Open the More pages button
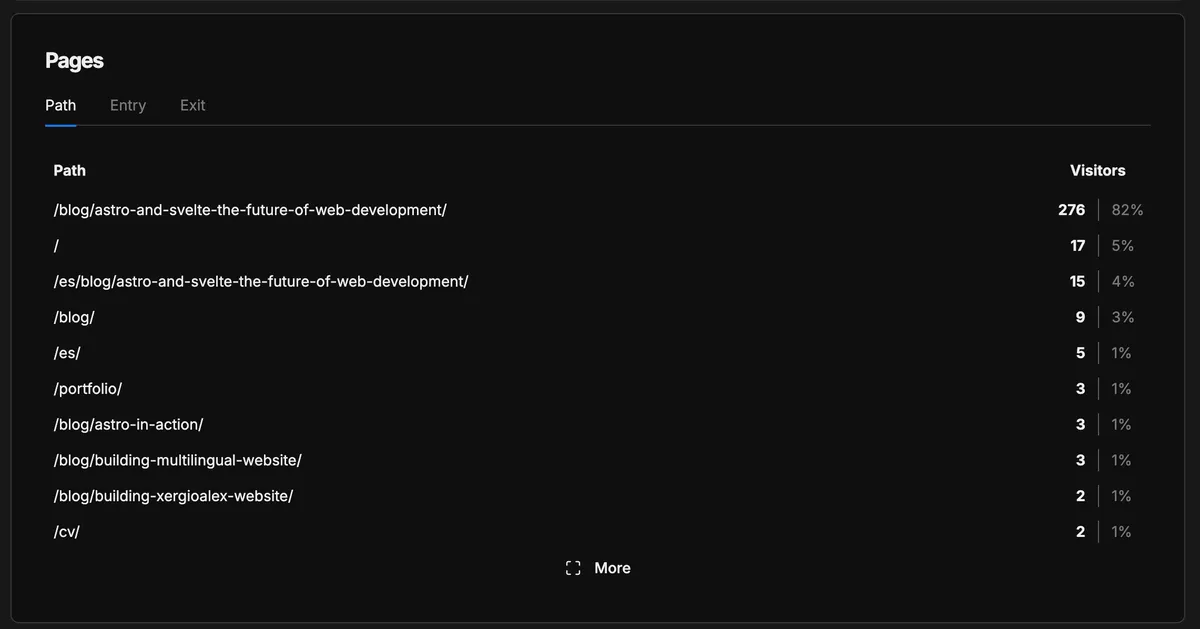The height and width of the screenshot is (629, 1200). 611,568
